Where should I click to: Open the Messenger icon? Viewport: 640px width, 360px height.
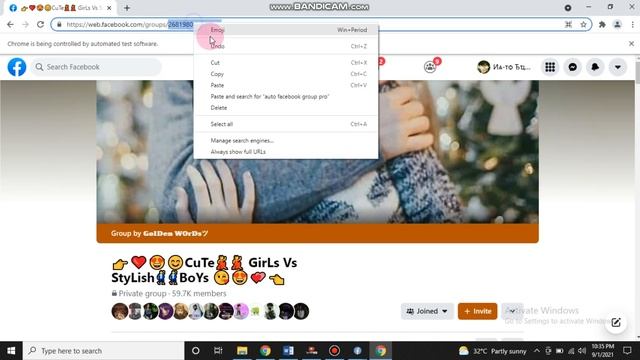click(x=573, y=67)
